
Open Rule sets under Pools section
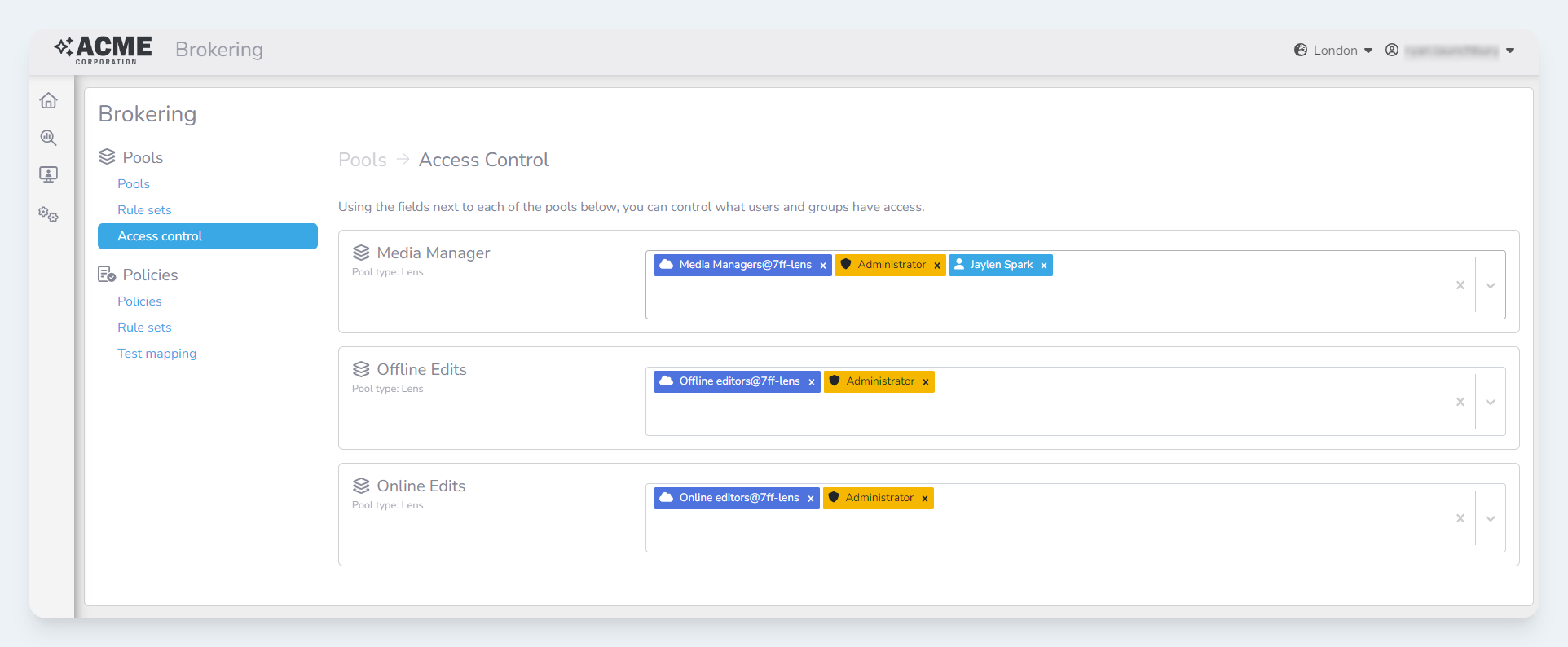(144, 210)
